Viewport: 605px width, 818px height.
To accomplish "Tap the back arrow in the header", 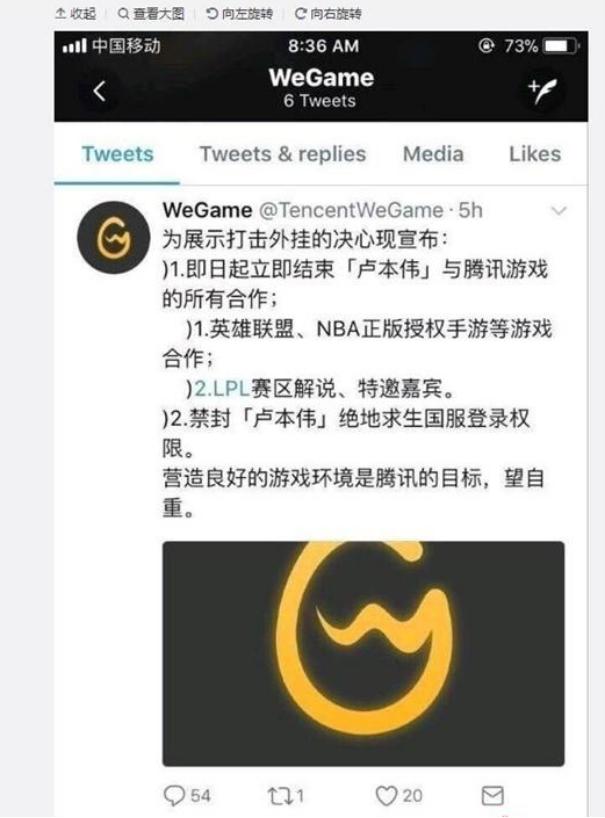I will [x=100, y=91].
